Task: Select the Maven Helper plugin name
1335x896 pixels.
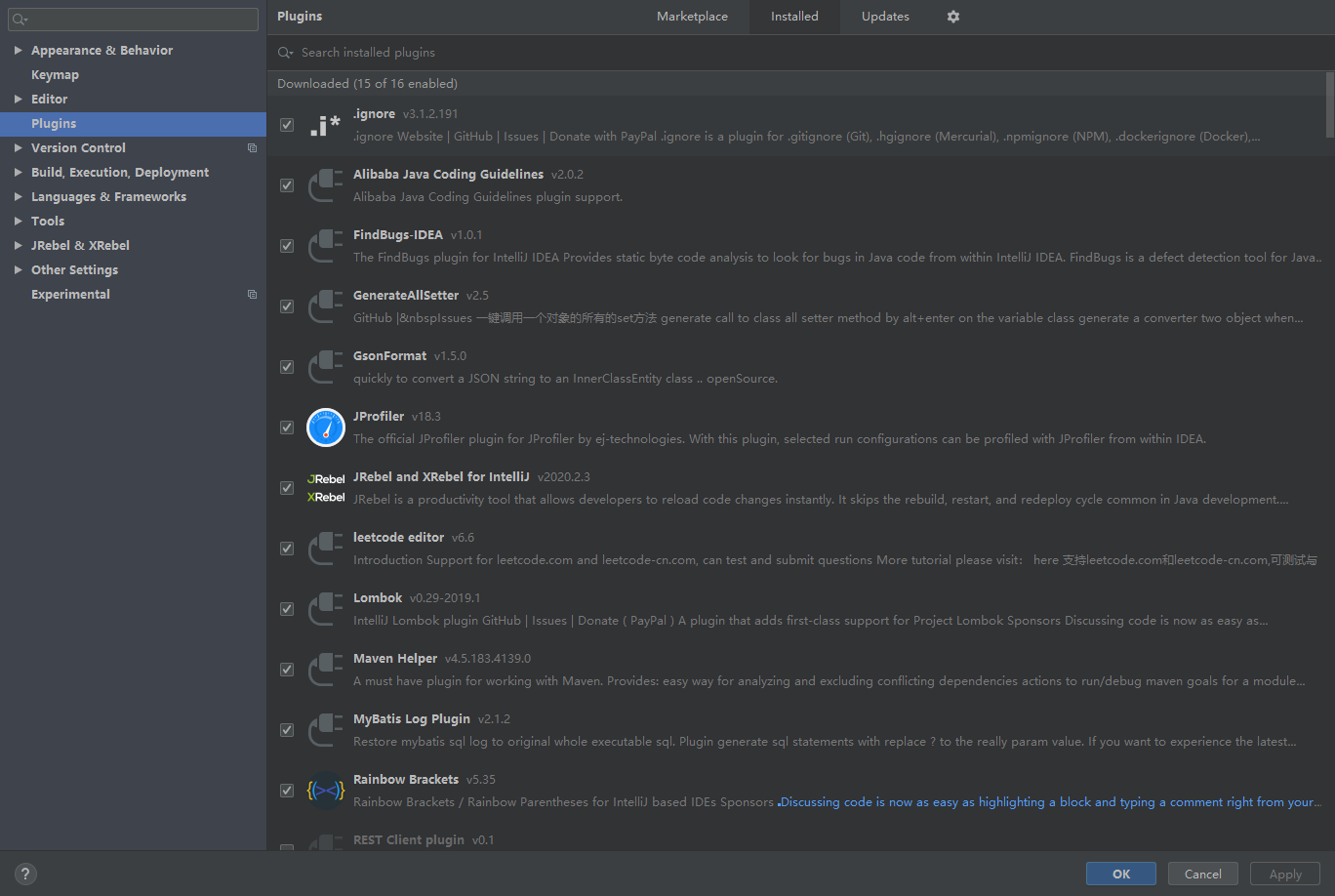Action: (x=395, y=659)
